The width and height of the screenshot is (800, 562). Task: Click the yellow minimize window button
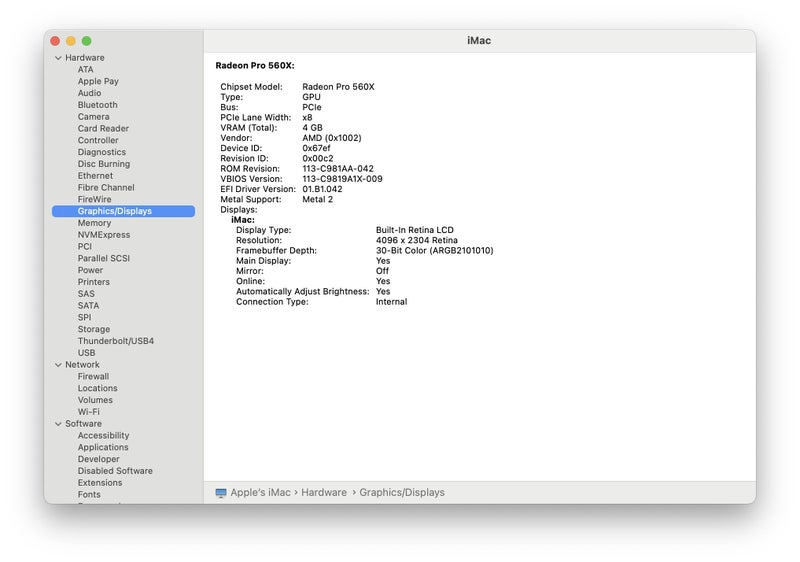(x=71, y=41)
